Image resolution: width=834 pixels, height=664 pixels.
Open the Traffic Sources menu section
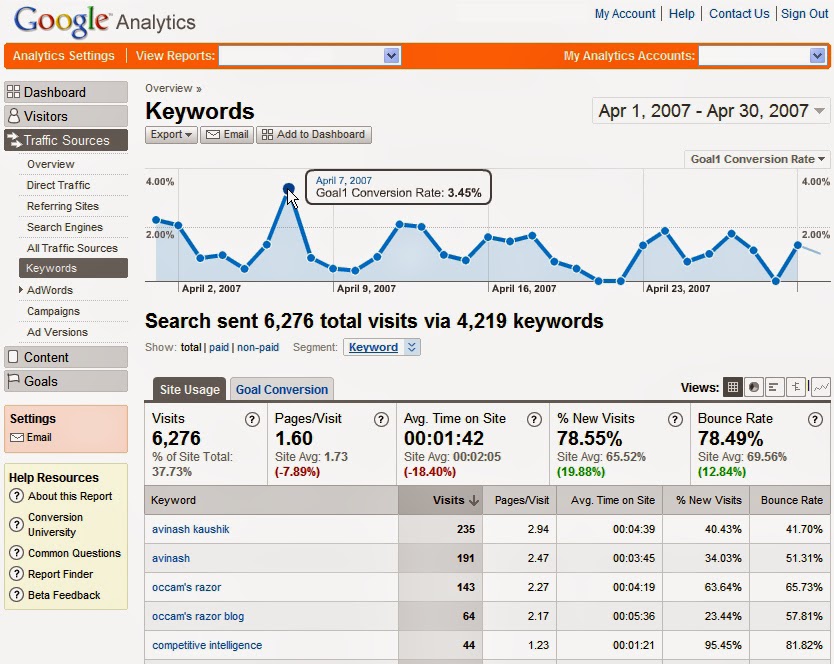[66, 140]
